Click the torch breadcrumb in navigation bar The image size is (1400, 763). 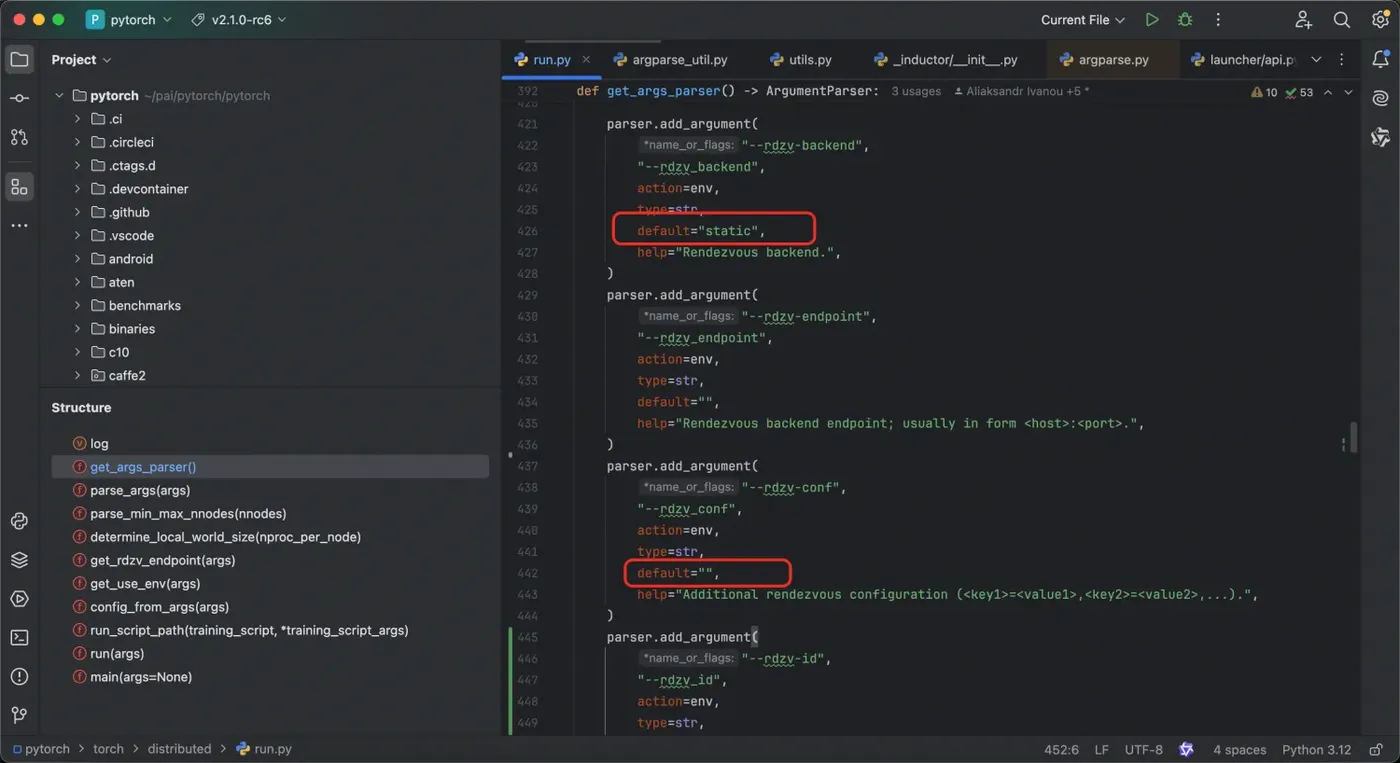point(108,749)
